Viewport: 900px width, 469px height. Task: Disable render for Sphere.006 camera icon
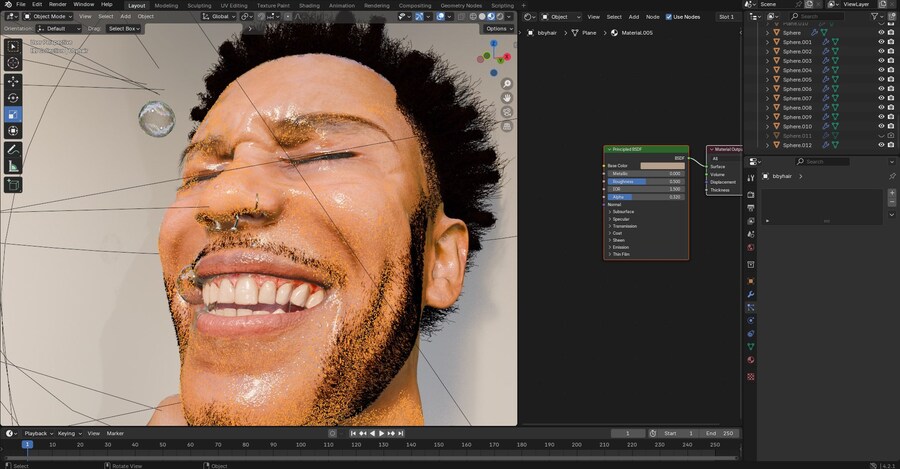pyautogui.click(x=891, y=89)
